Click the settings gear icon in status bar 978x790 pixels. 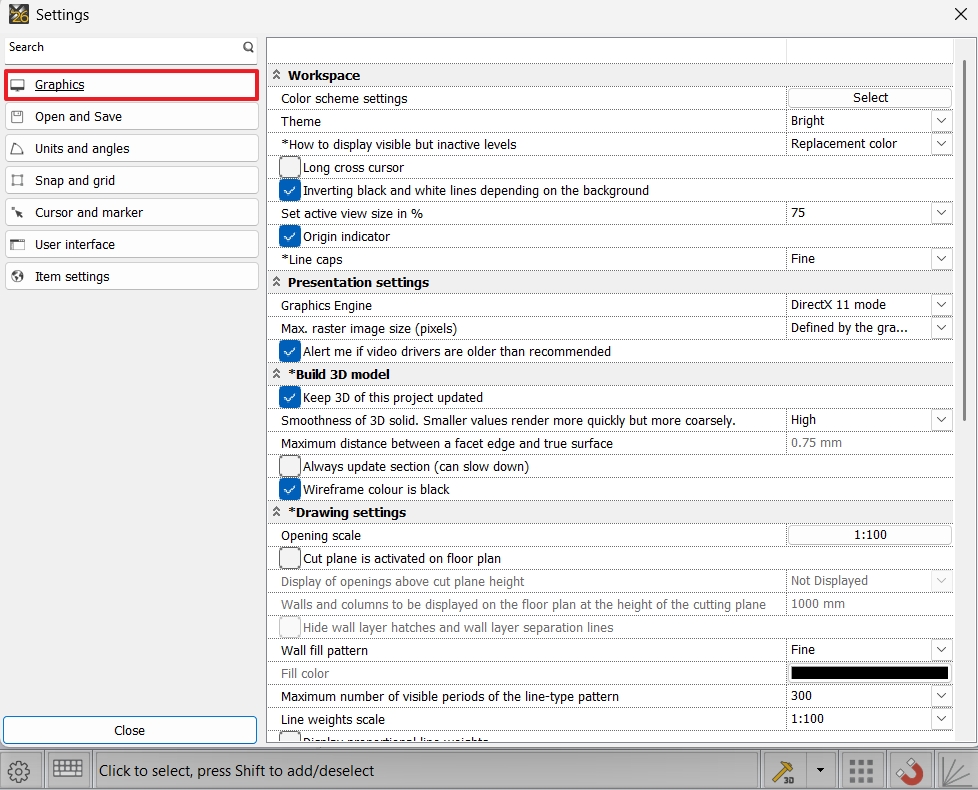[17, 770]
